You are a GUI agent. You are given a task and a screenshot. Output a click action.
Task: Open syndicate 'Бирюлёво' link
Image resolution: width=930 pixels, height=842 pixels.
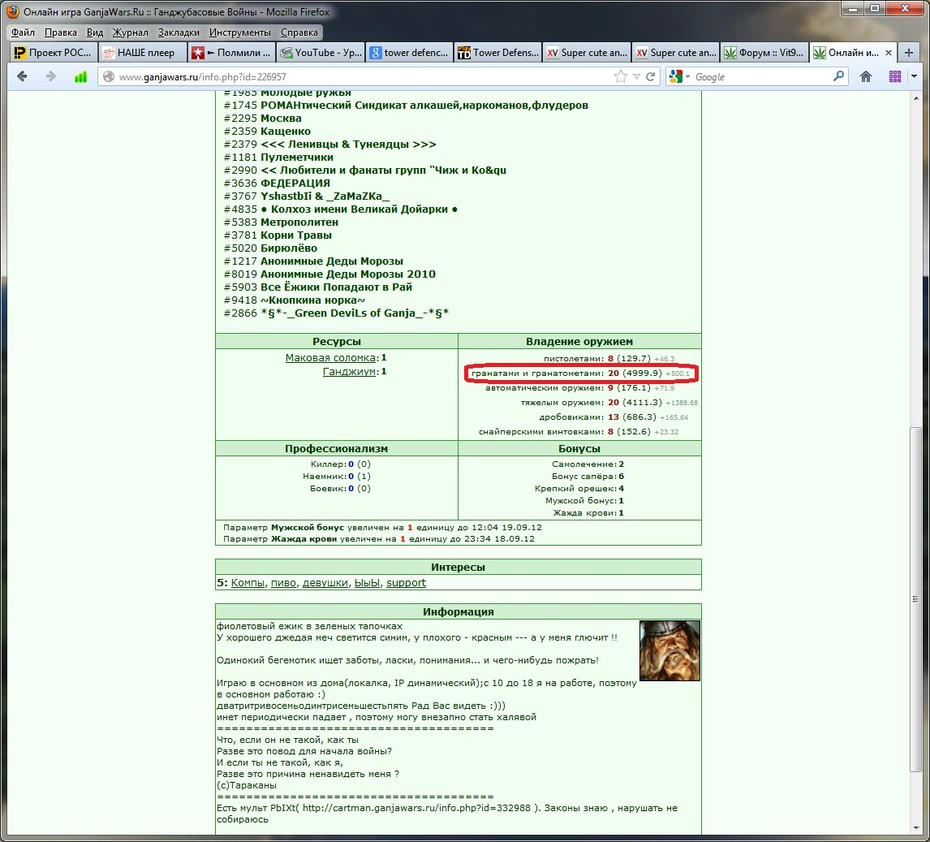pyautogui.click(x=289, y=248)
